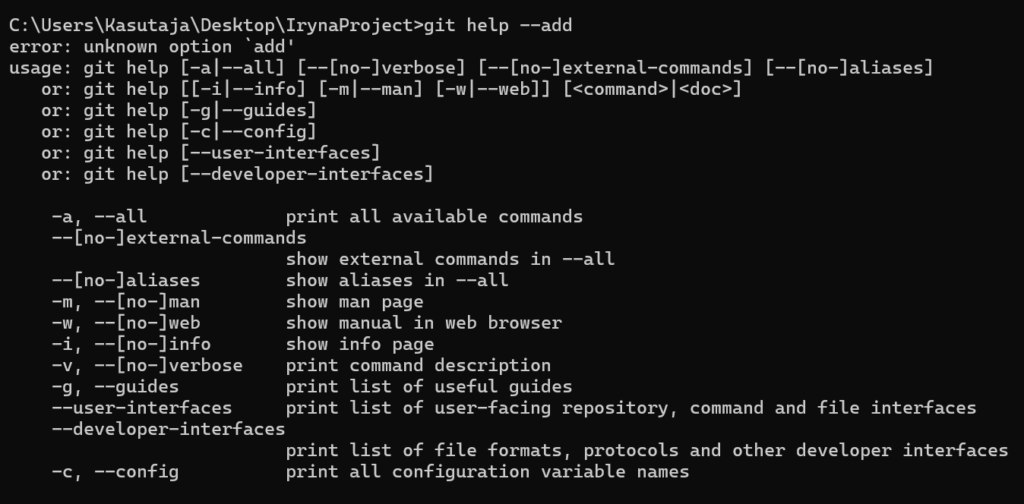The image size is (1024, 504).
Task: Click the 'unknown option add' error line
Action: pyautogui.click(x=152, y=47)
